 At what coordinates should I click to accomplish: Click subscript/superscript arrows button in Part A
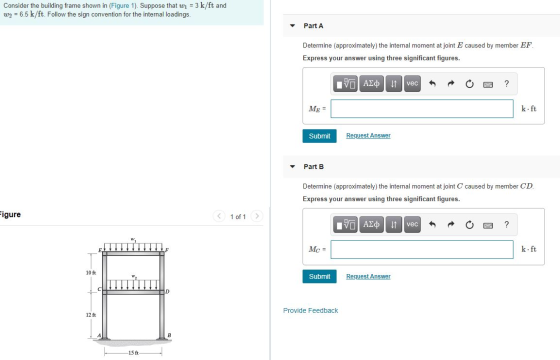394,84
